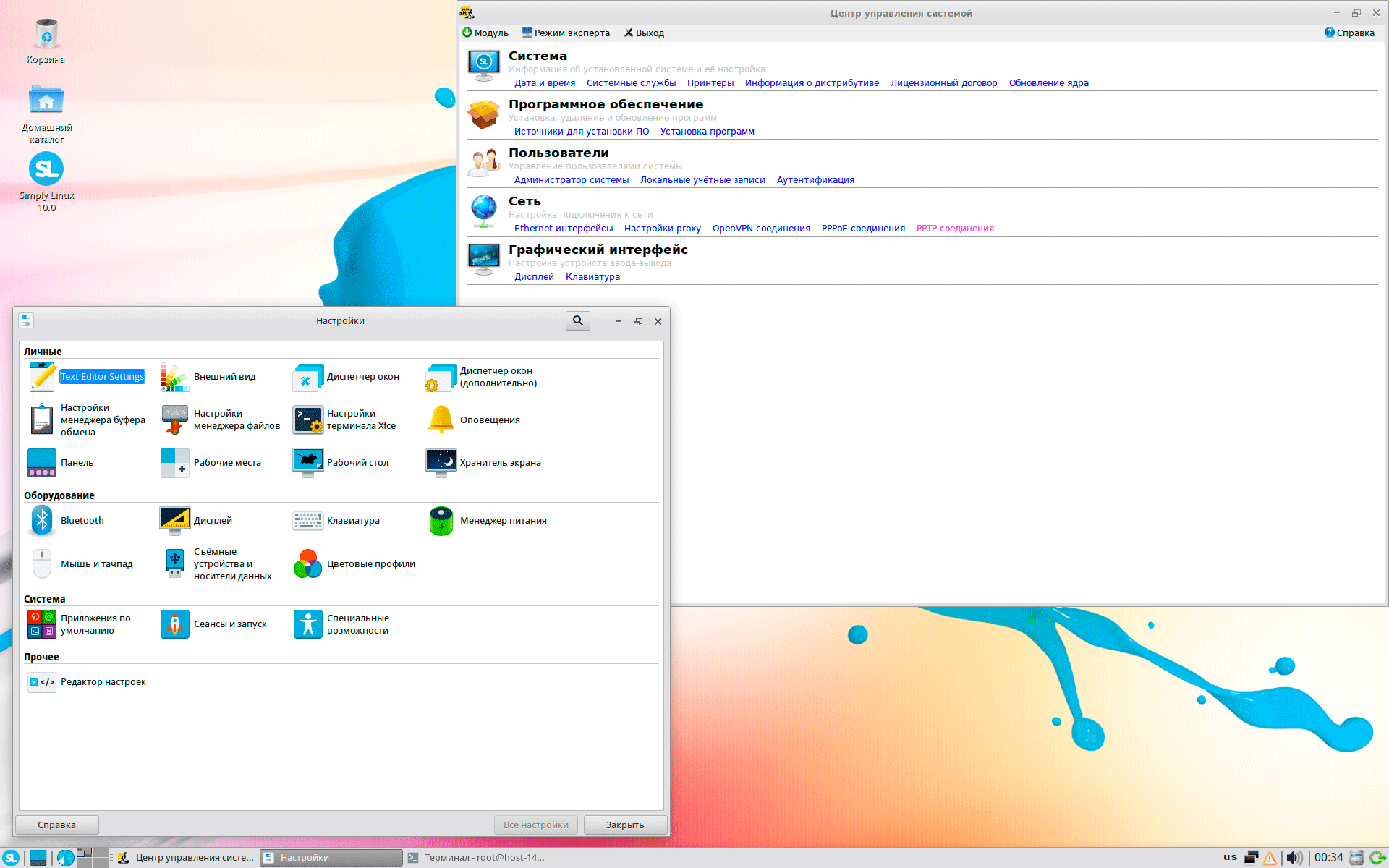
Task: Launch Power Manager settings
Action: (x=441, y=521)
